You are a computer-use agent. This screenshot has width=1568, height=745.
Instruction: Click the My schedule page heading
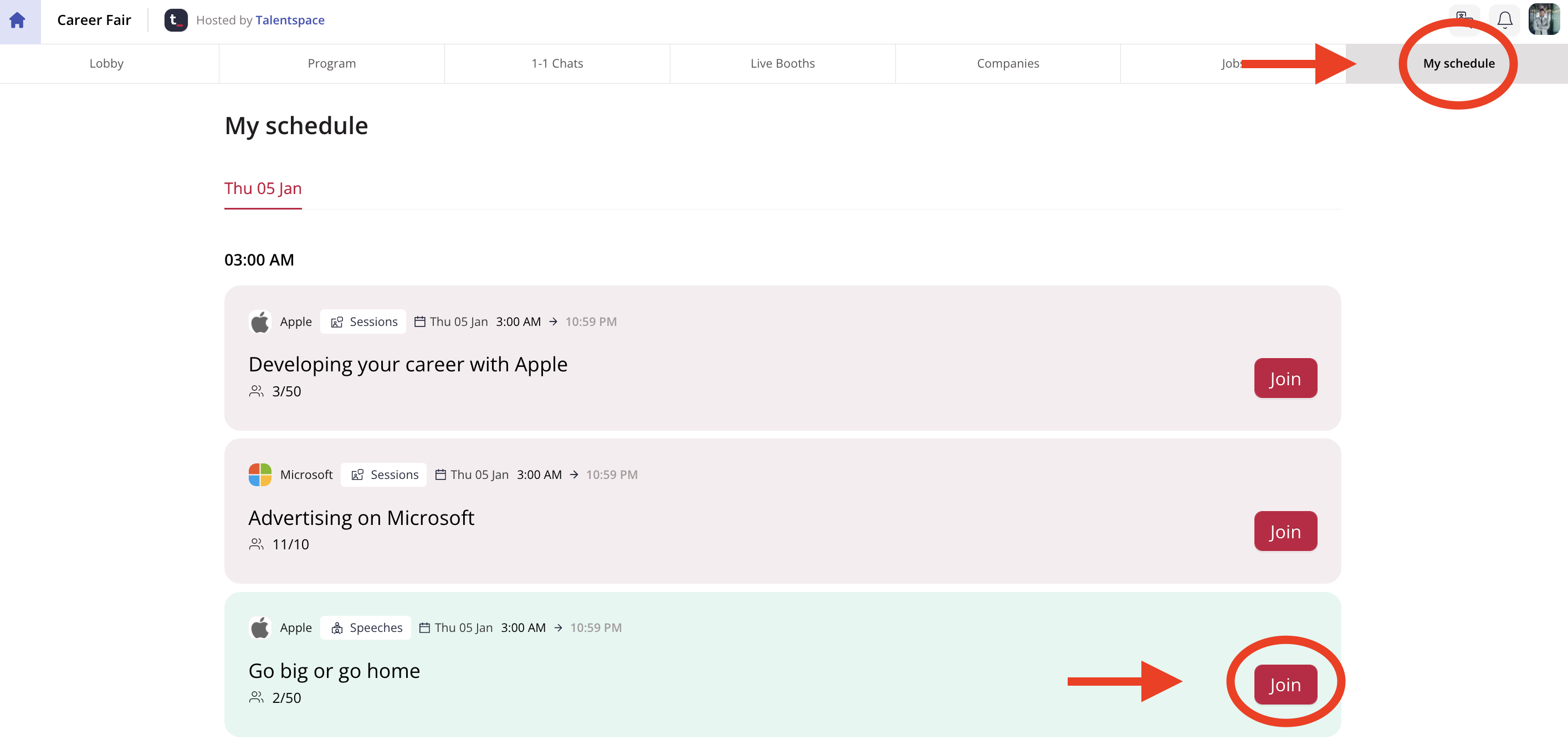(x=296, y=126)
